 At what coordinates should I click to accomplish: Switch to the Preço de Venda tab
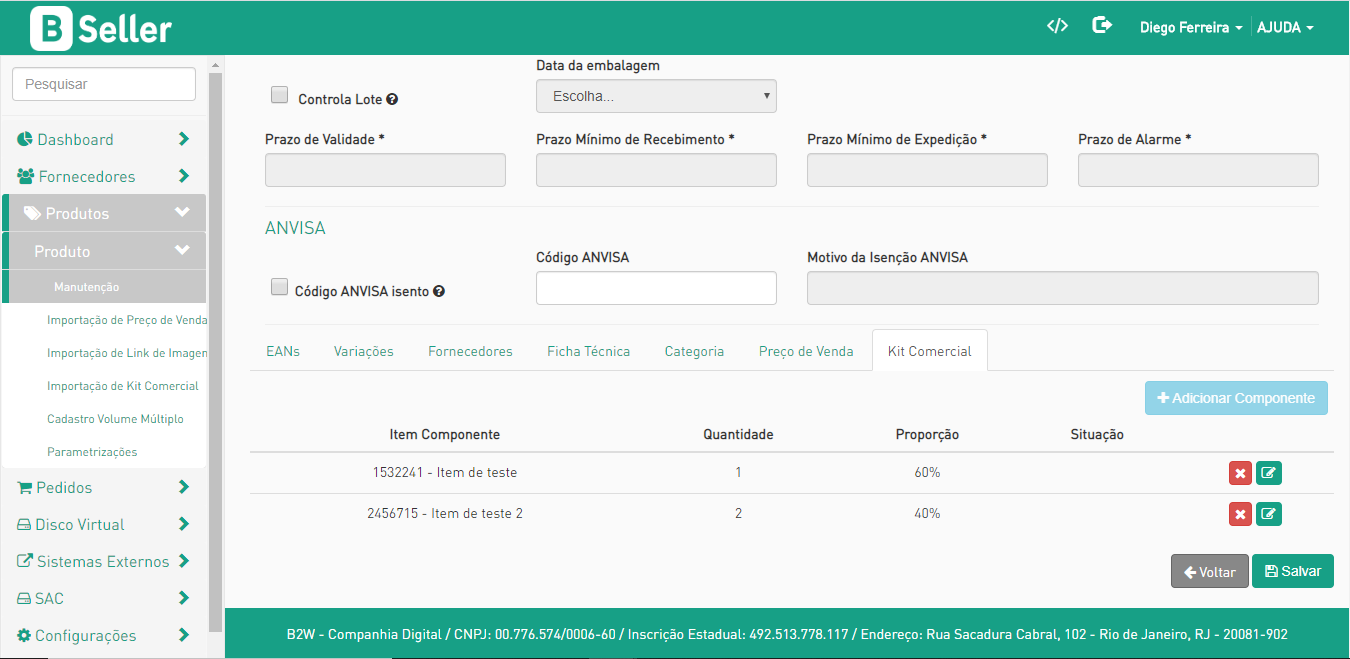(x=806, y=351)
